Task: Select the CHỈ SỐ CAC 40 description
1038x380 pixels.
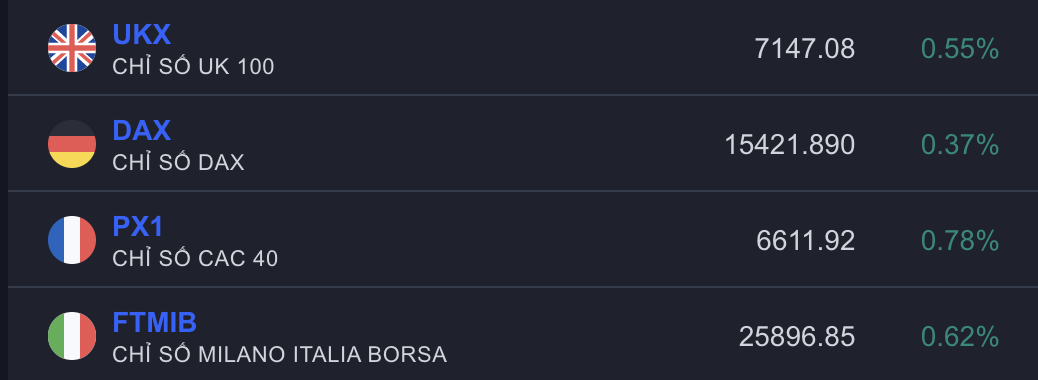Action: pos(195,258)
